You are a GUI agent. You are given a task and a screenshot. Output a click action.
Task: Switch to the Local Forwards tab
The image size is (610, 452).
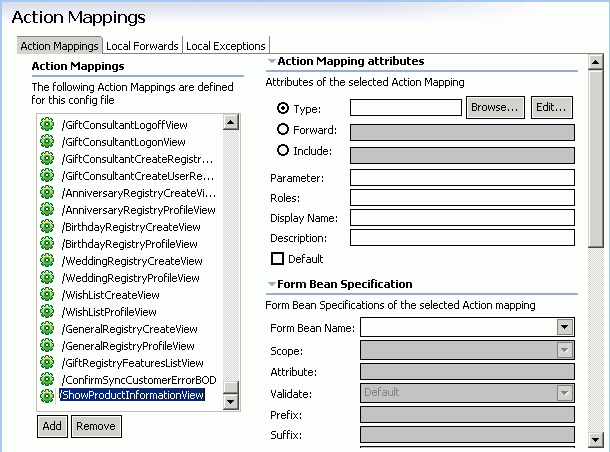tap(142, 46)
